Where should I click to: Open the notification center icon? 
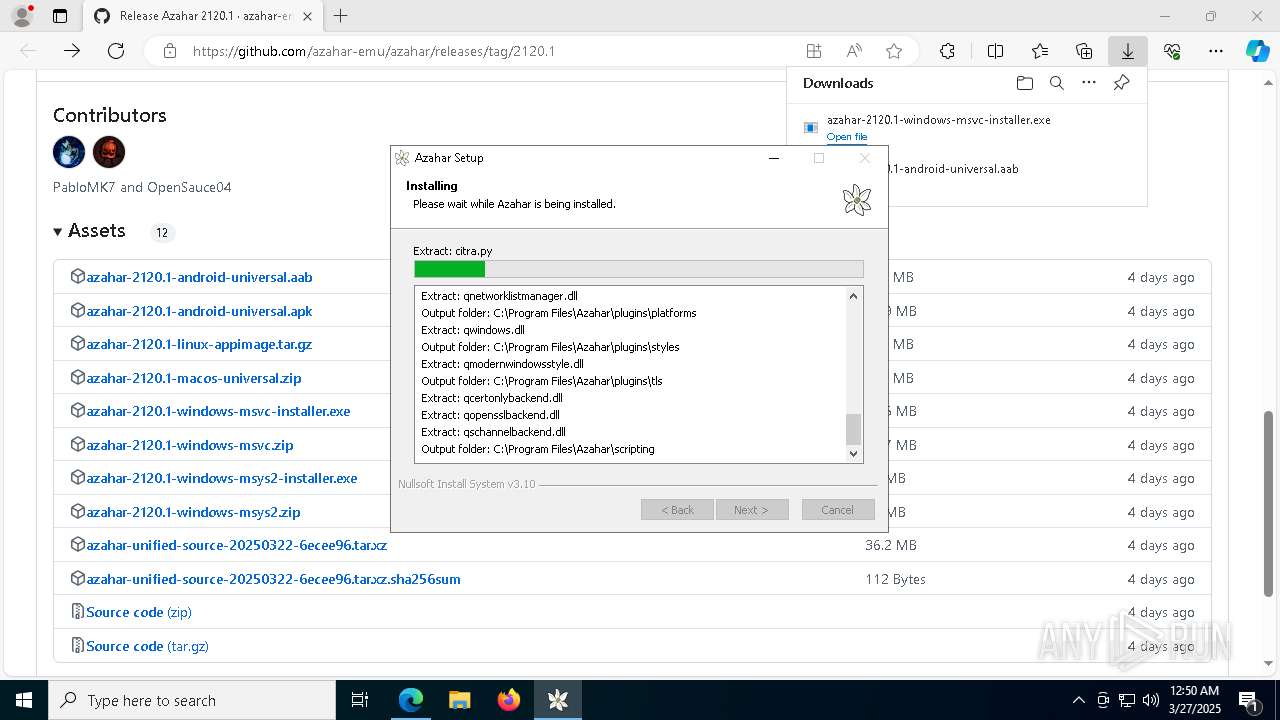1248,700
